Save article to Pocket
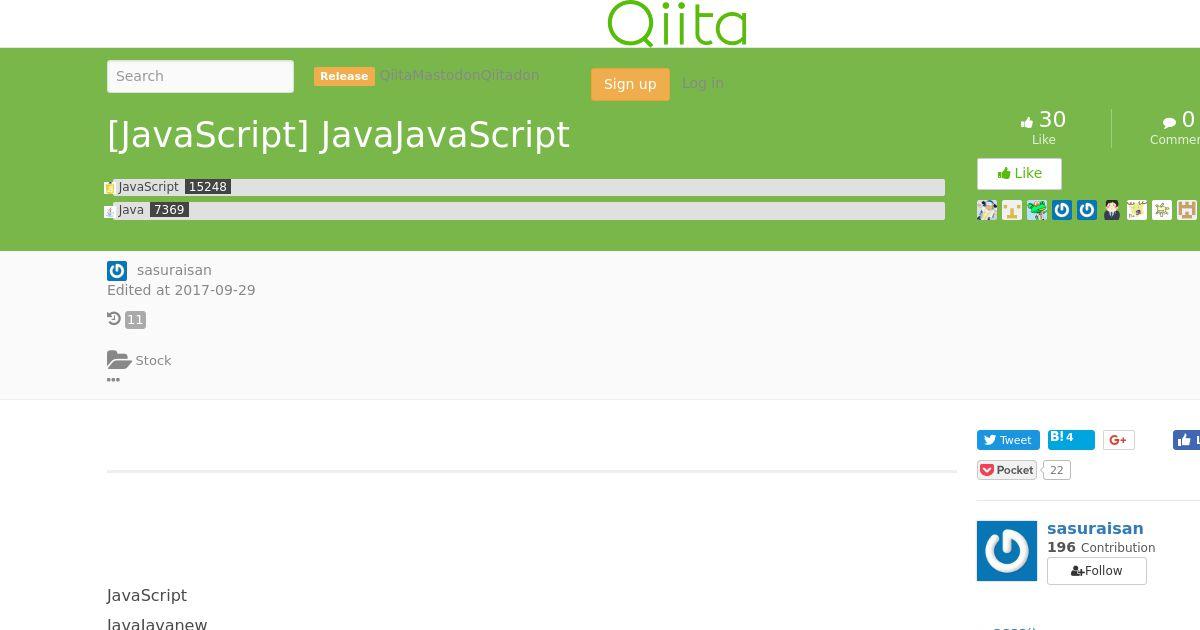This screenshot has width=1200, height=630. tap(1007, 470)
